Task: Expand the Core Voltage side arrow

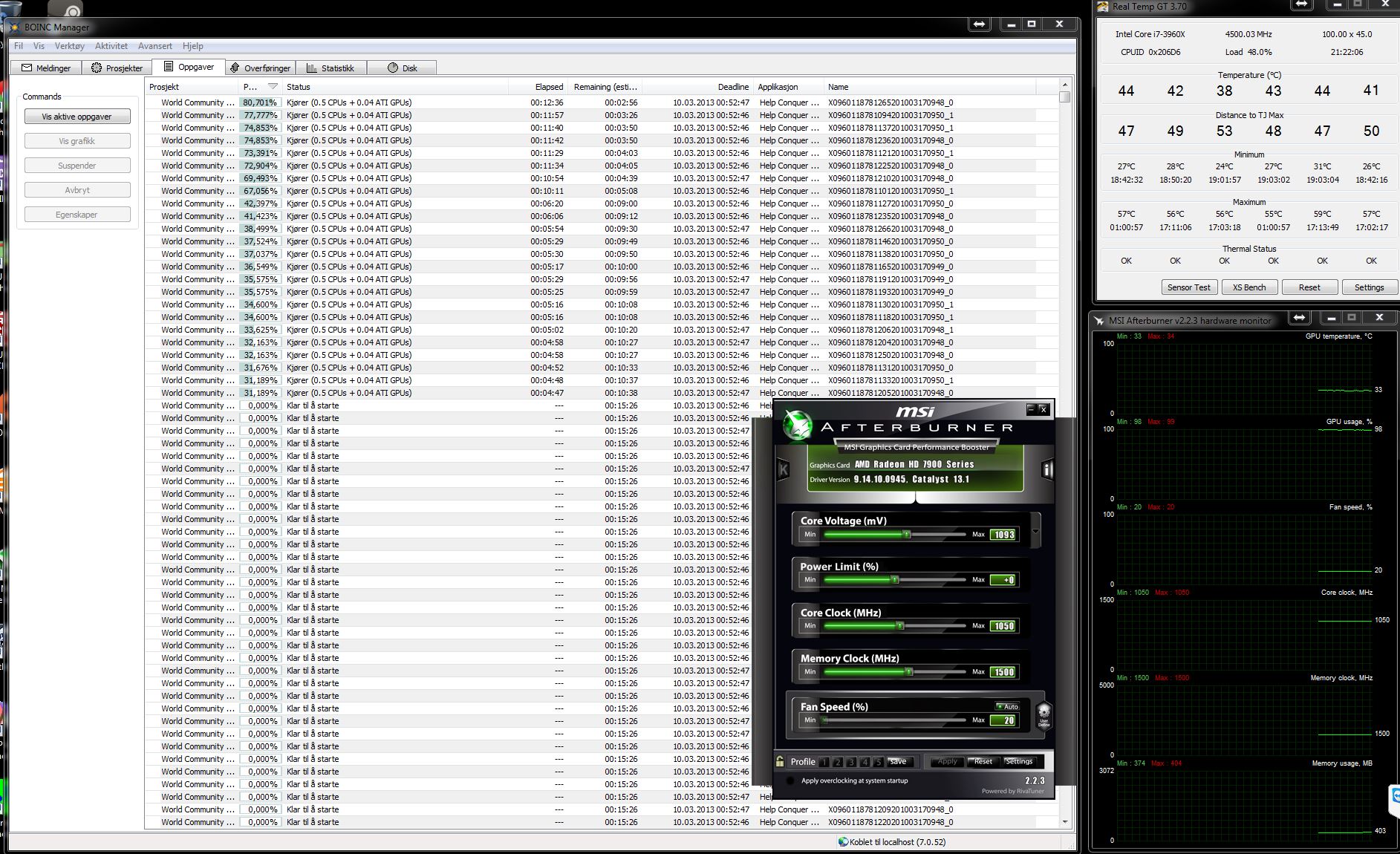Action: (1035, 532)
